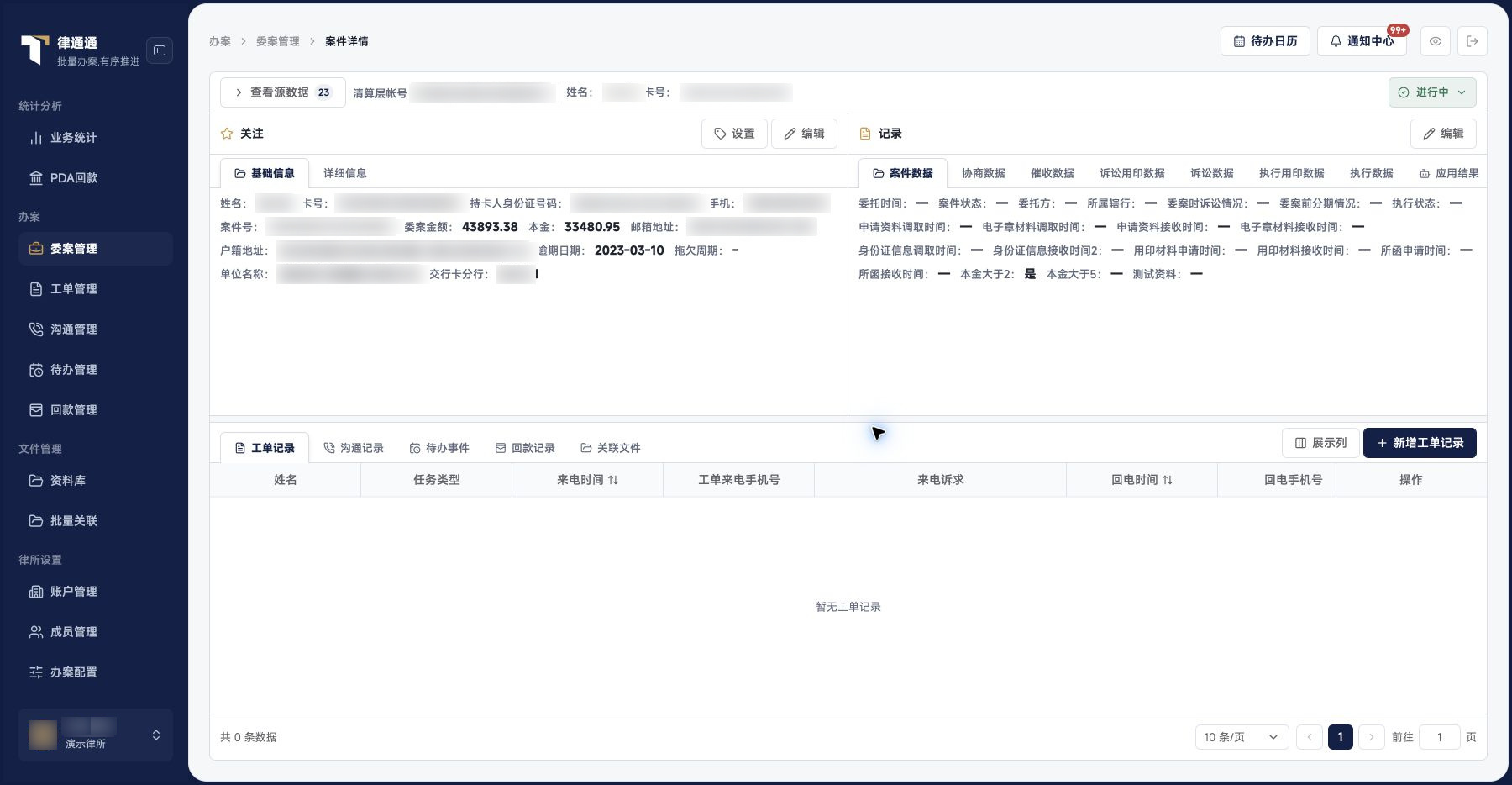Viewport: 1512px width, 785px height.
Task: Click 编辑 button in the 记录 panel
Action: coord(1443,134)
